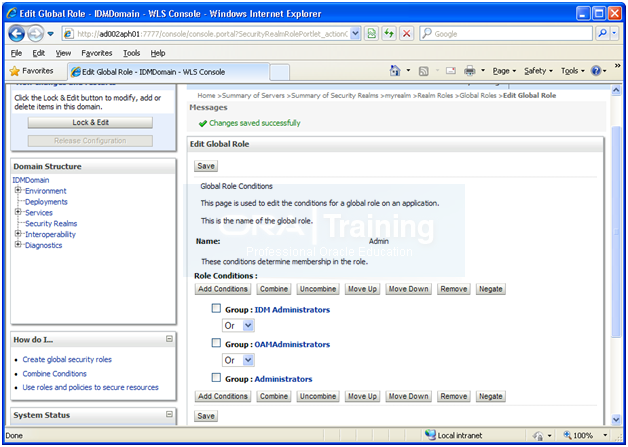
Task: Click the top Save button
Action: coord(206,166)
